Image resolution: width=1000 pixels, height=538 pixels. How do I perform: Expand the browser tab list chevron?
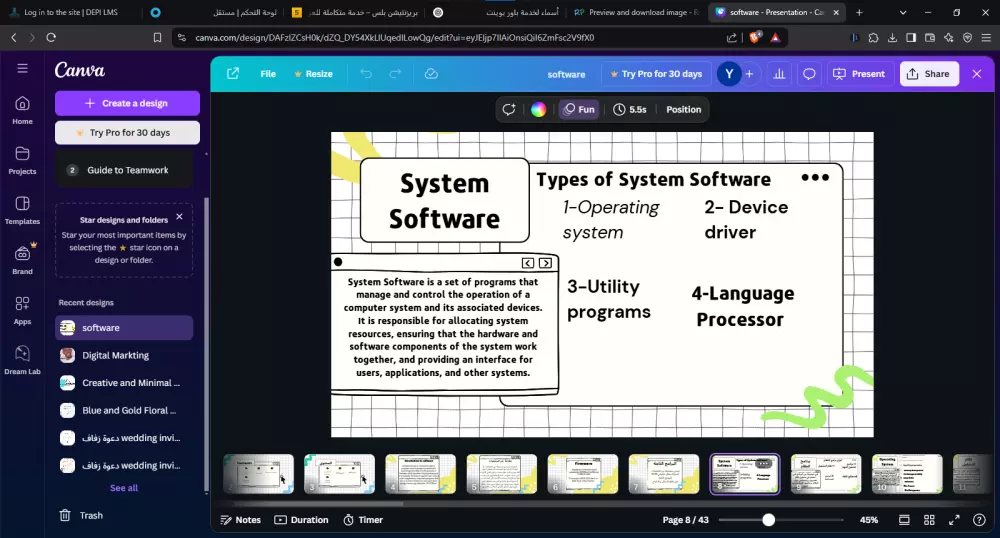[902, 12]
